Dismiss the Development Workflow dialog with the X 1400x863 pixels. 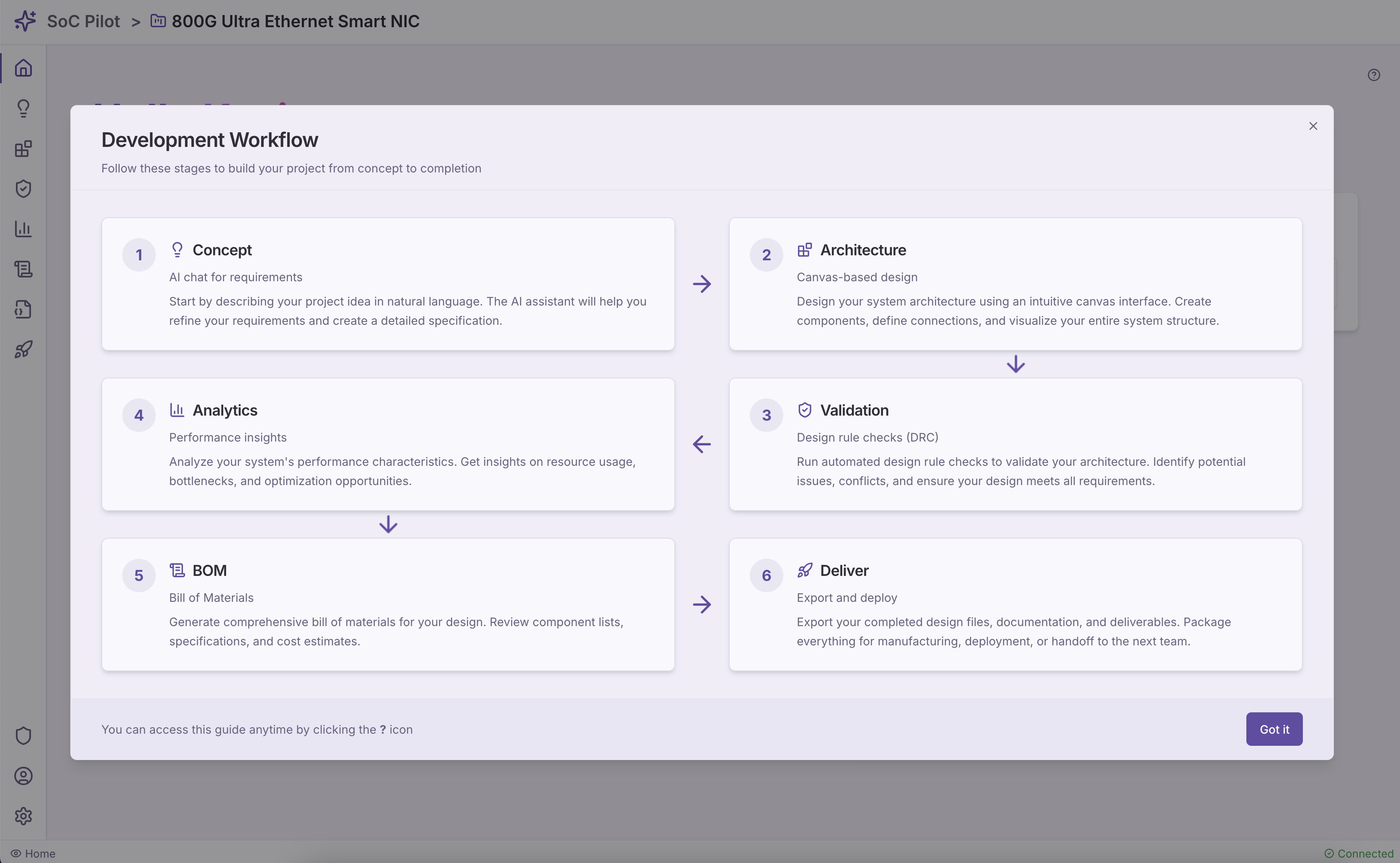pyautogui.click(x=1312, y=126)
